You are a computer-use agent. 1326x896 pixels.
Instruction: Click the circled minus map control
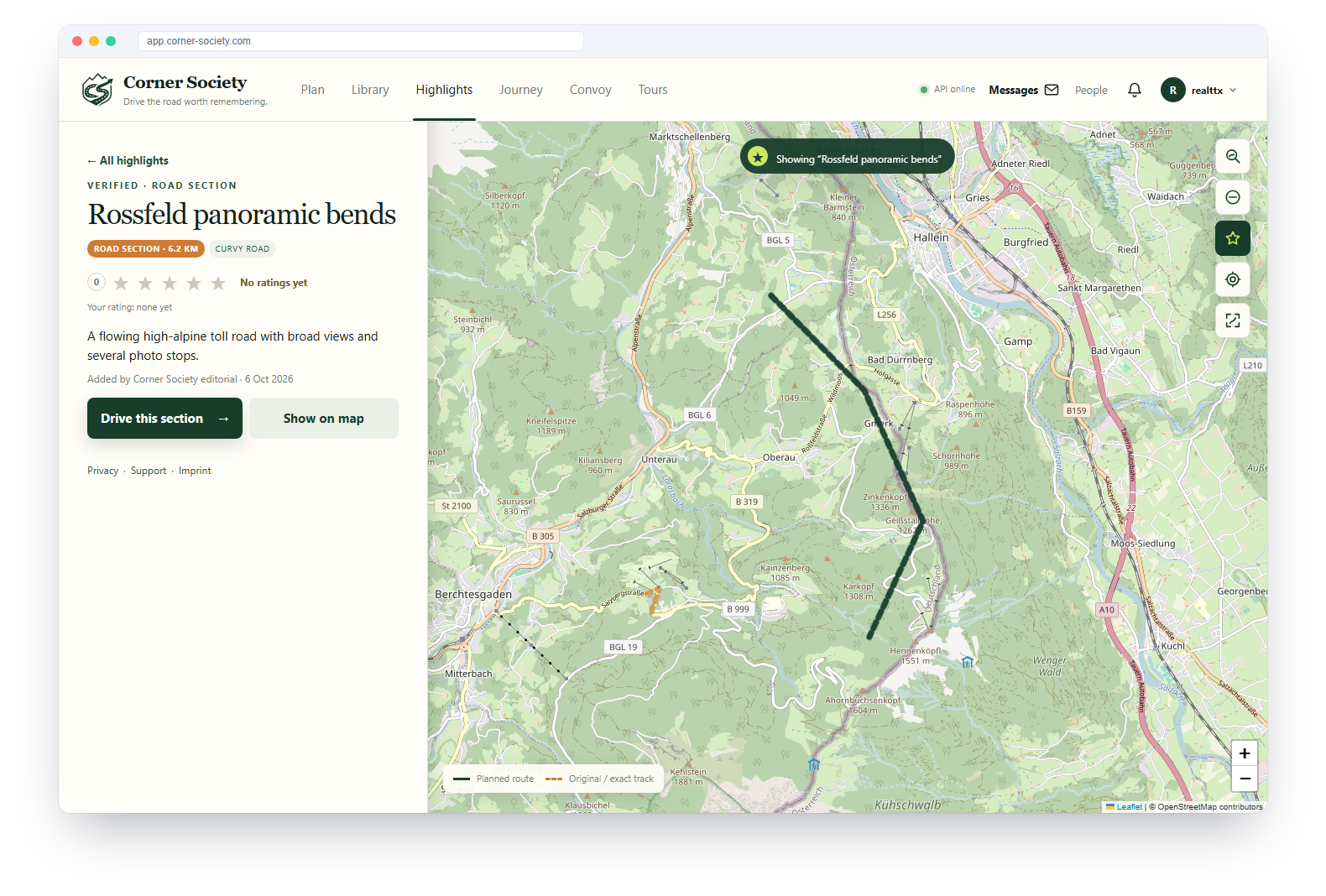[x=1232, y=197]
